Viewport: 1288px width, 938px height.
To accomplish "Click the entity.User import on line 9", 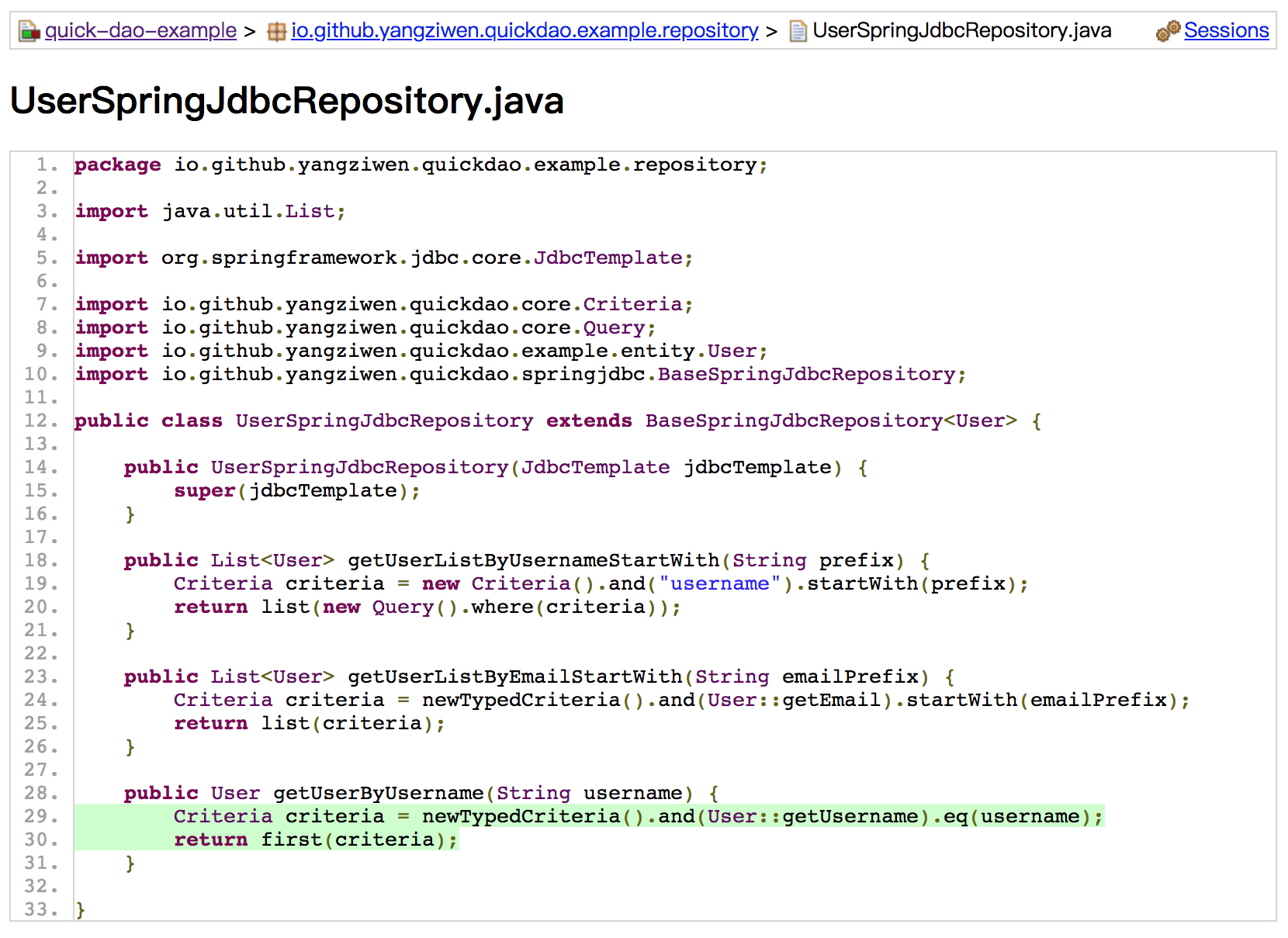I will point(421,351).
